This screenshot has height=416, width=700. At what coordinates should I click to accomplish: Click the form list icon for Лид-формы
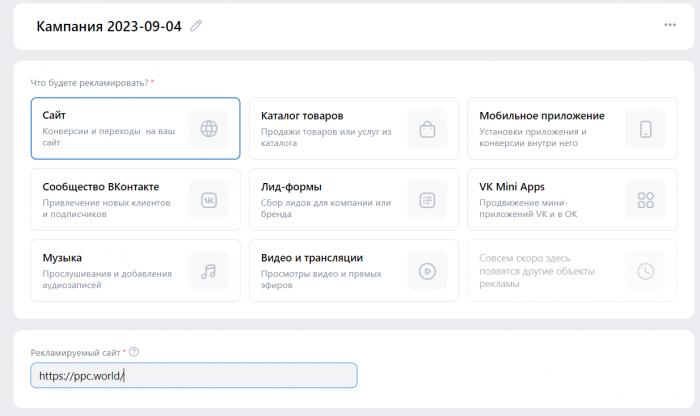[x=427, y=200]
